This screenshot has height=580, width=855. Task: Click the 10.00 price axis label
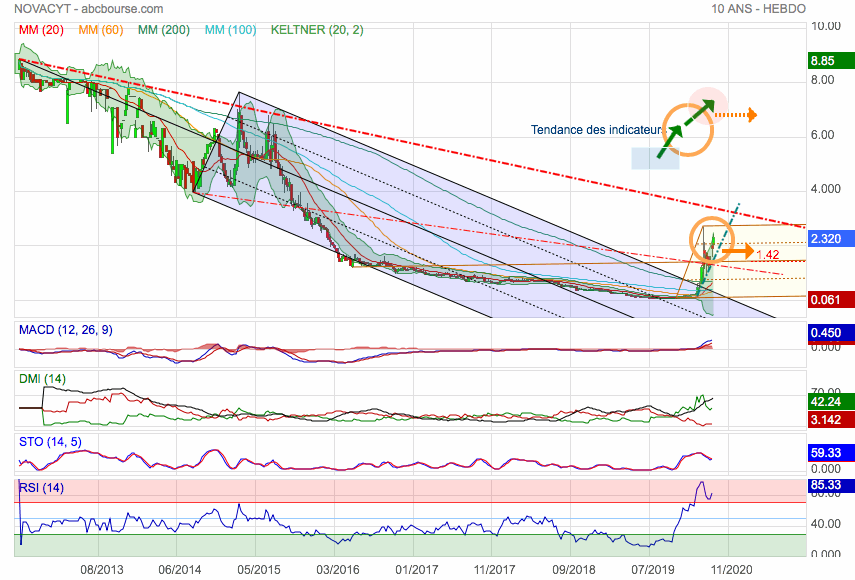pos(826,26)
